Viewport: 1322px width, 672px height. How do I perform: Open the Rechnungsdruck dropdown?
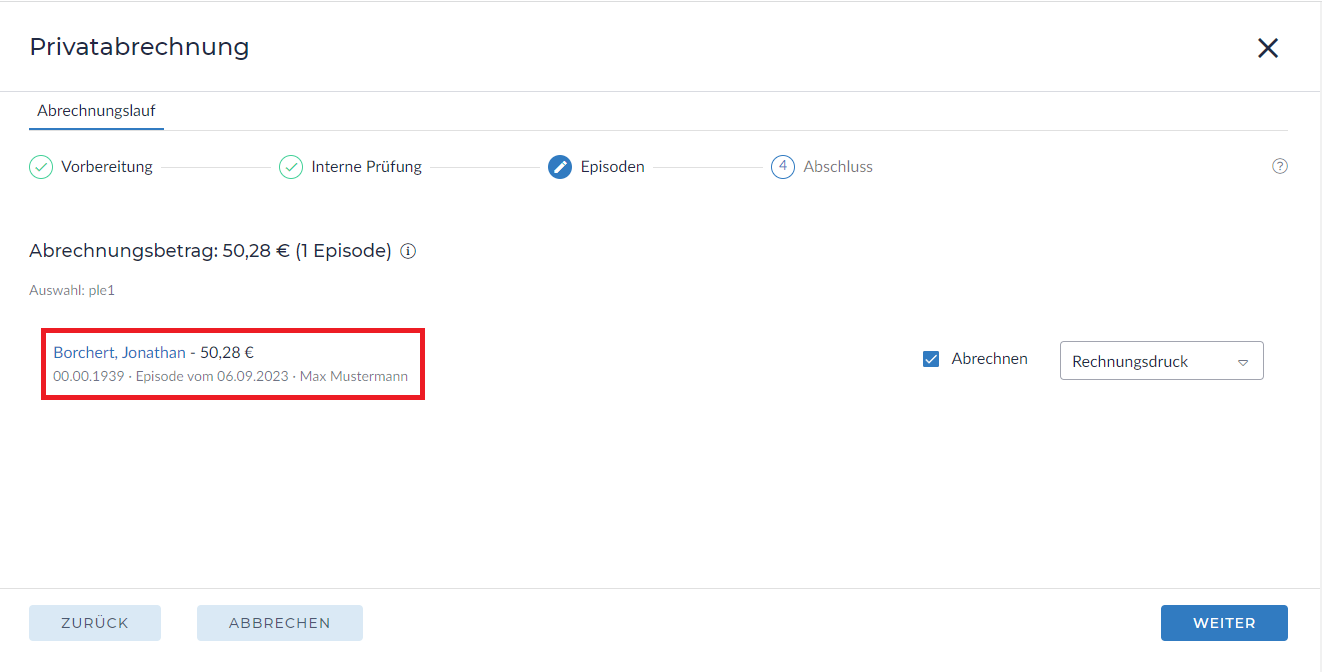1160,361
